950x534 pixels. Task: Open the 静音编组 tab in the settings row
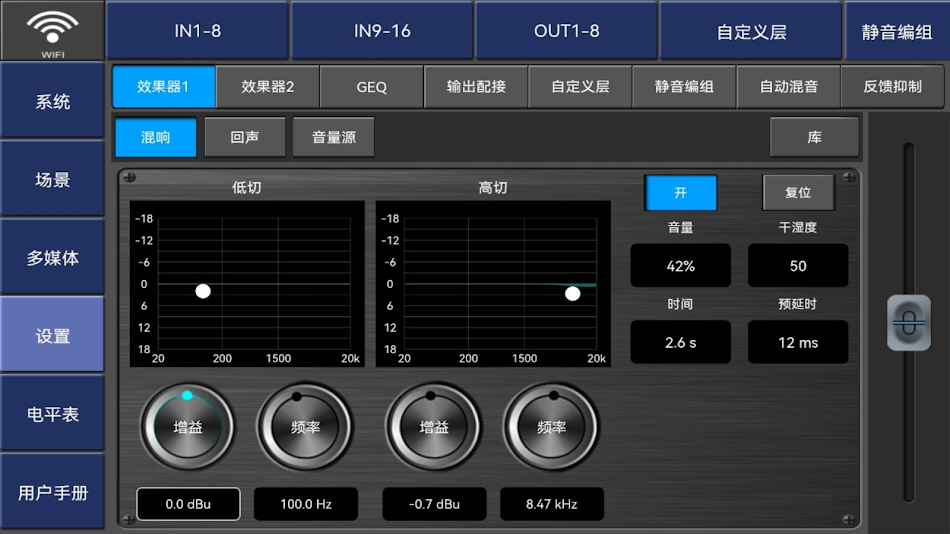(x=684, y=87)
